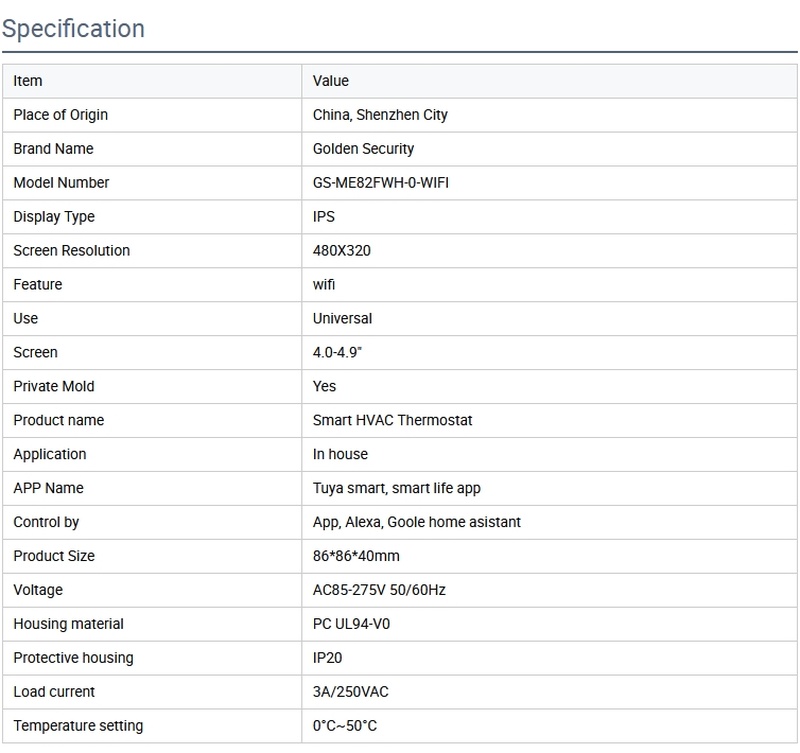Click the Value column header
The image size is (800, 753).
pyautogui.click(x=331, y=81)
